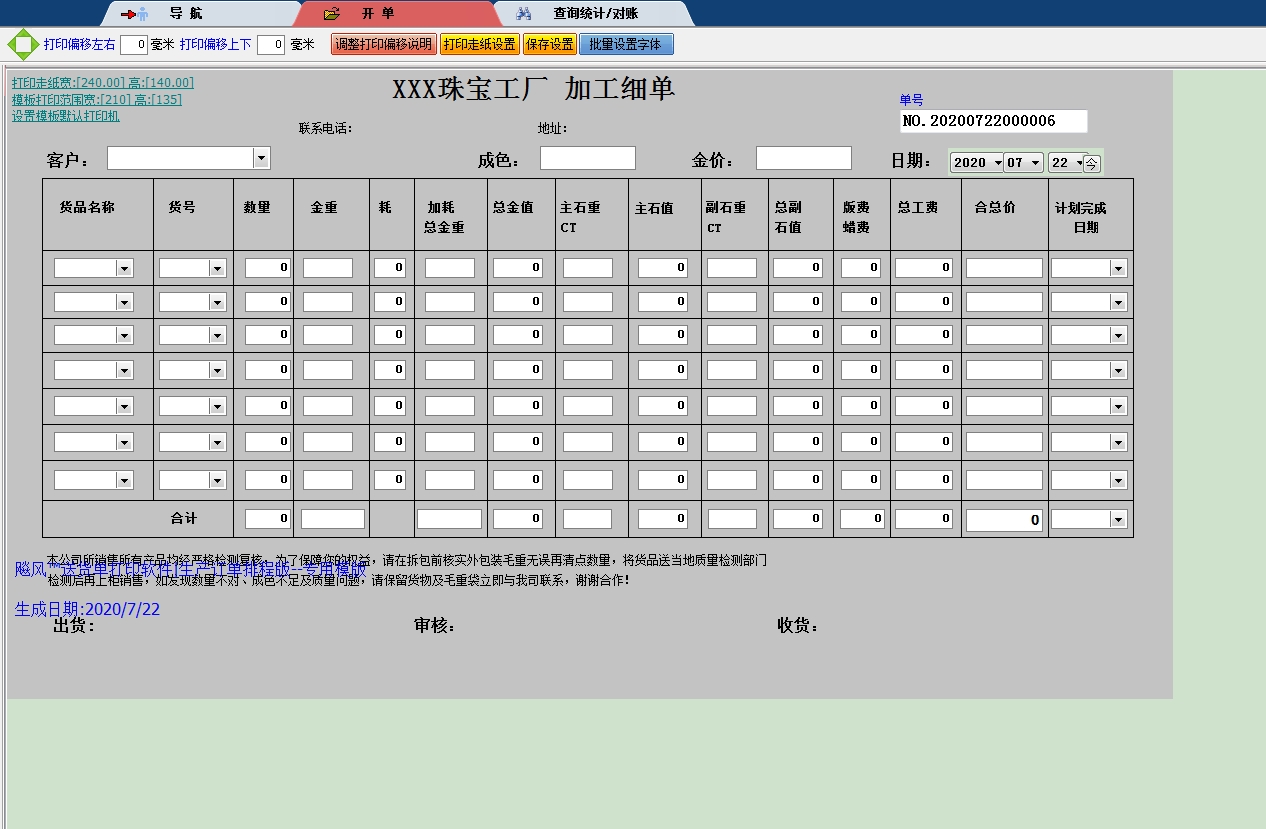Click the 打印走纸设置 button
The width and height of the screenshot is (1266, 829).
pos(480,45)
